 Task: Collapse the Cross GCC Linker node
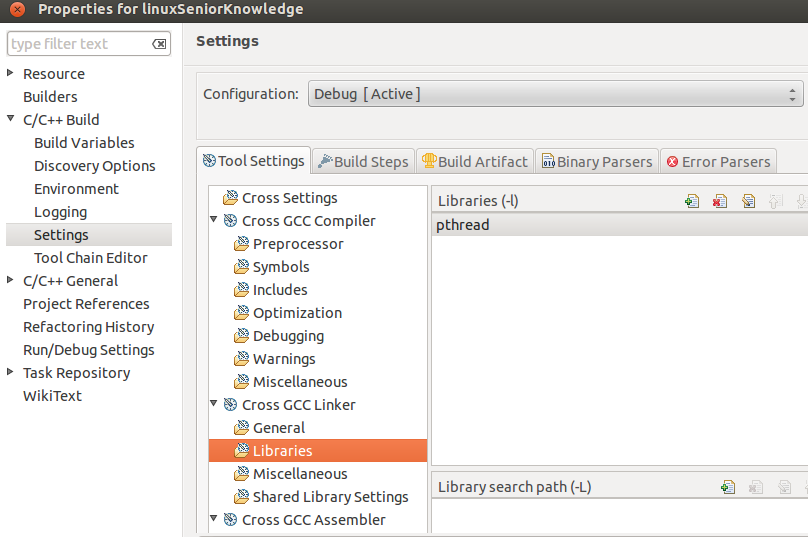pyautogui.click(x=214, y=404)
